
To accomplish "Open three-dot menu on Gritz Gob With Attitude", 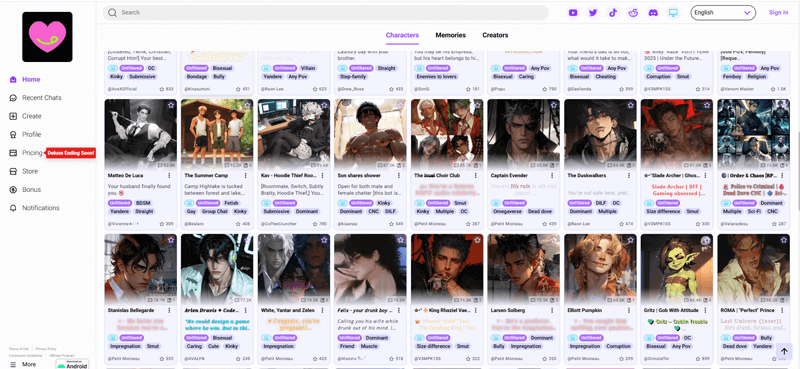I will coord(706,310).
